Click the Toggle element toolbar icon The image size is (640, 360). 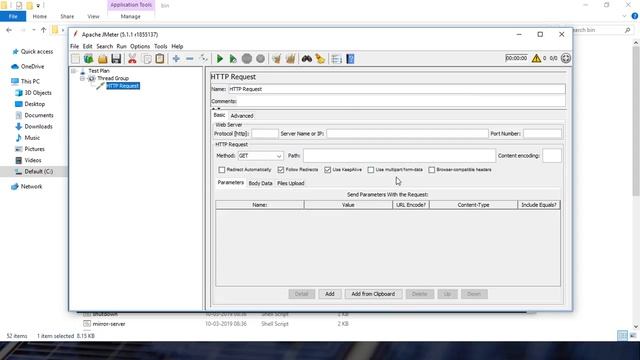coord(203,59)
